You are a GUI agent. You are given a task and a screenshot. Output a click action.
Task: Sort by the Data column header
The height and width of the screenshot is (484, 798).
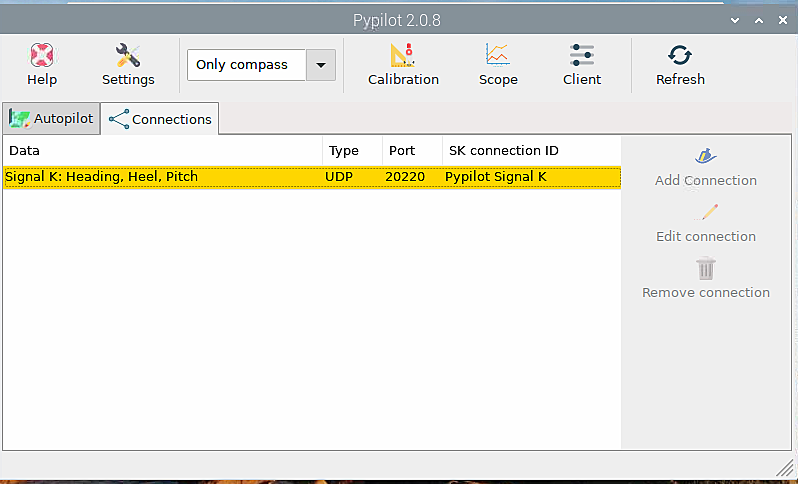click(160, 151)
